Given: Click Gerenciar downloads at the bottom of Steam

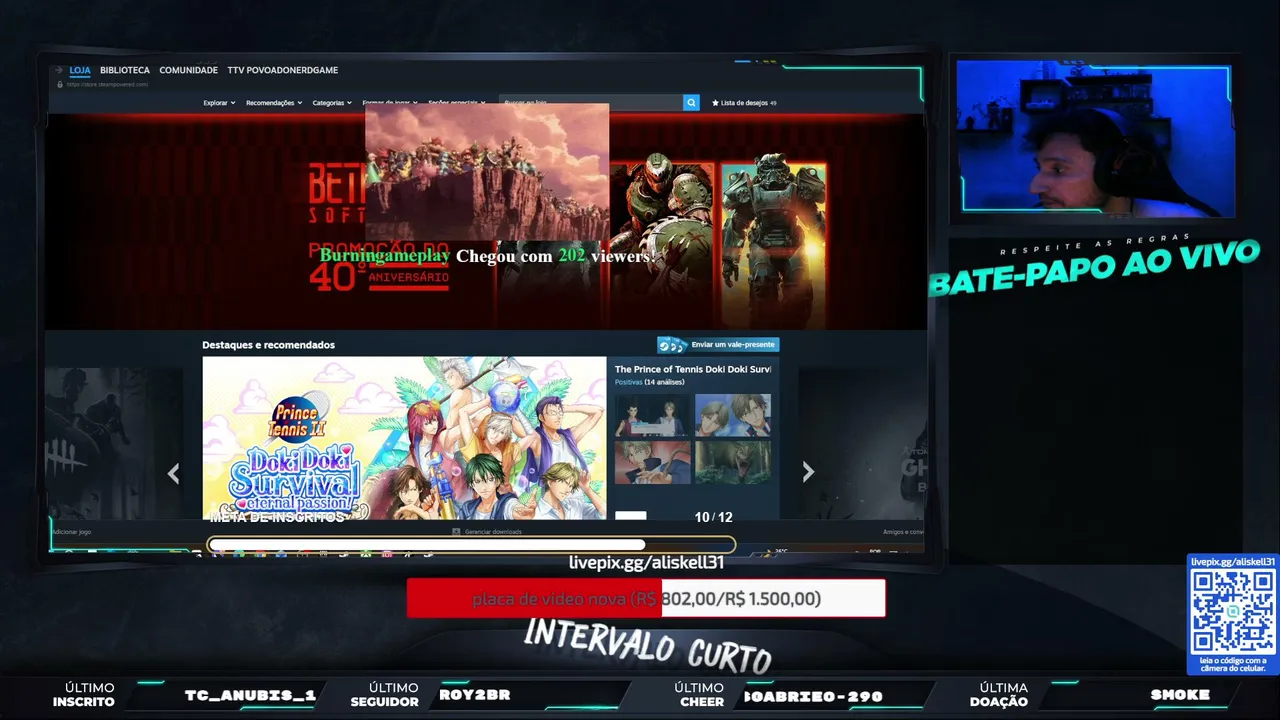Looking at the screenshot, I should [x=487, y=532].
